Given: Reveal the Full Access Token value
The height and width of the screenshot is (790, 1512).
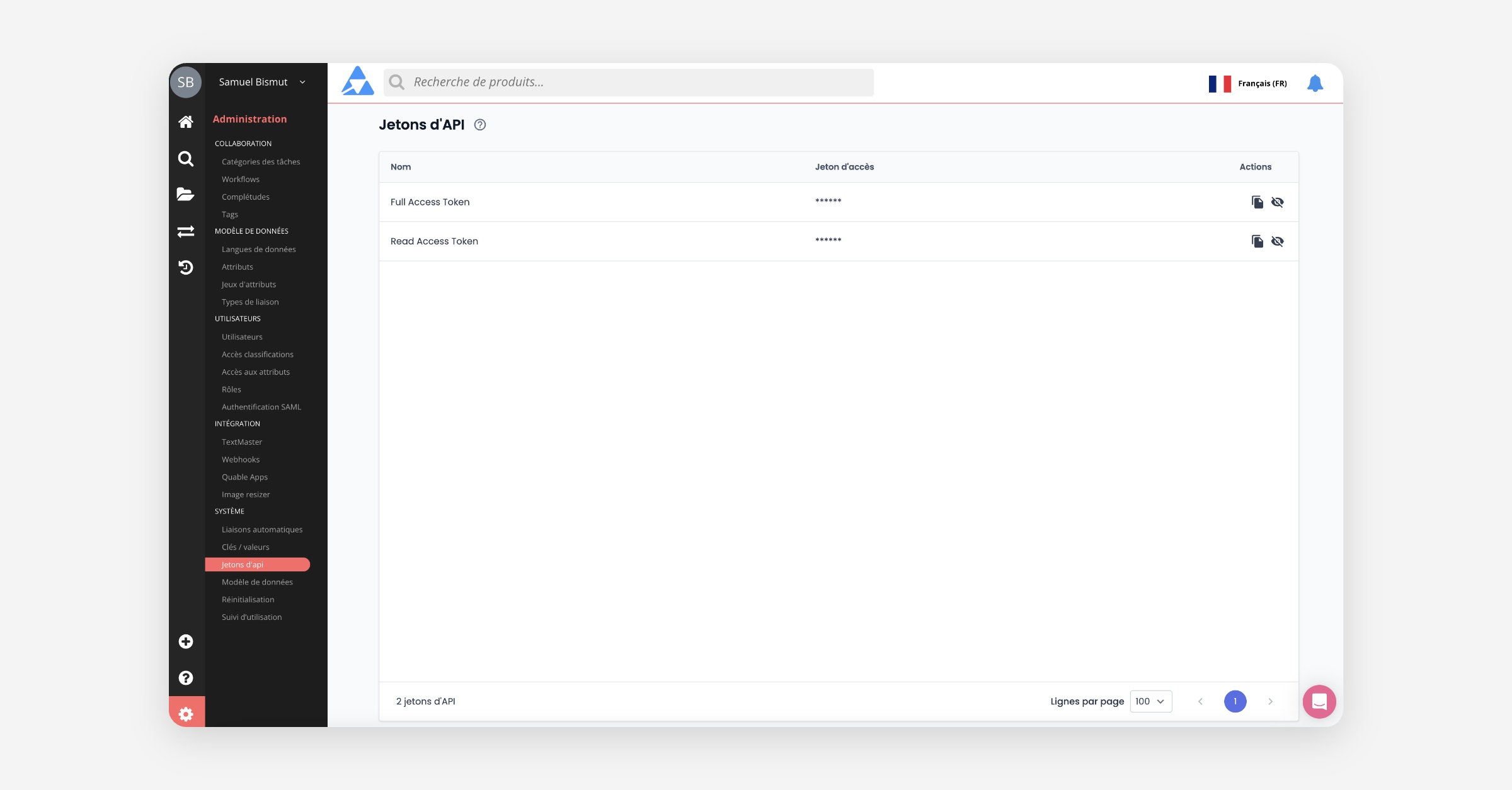Looking at the screenshot, I should click(x=1277, y=202).
